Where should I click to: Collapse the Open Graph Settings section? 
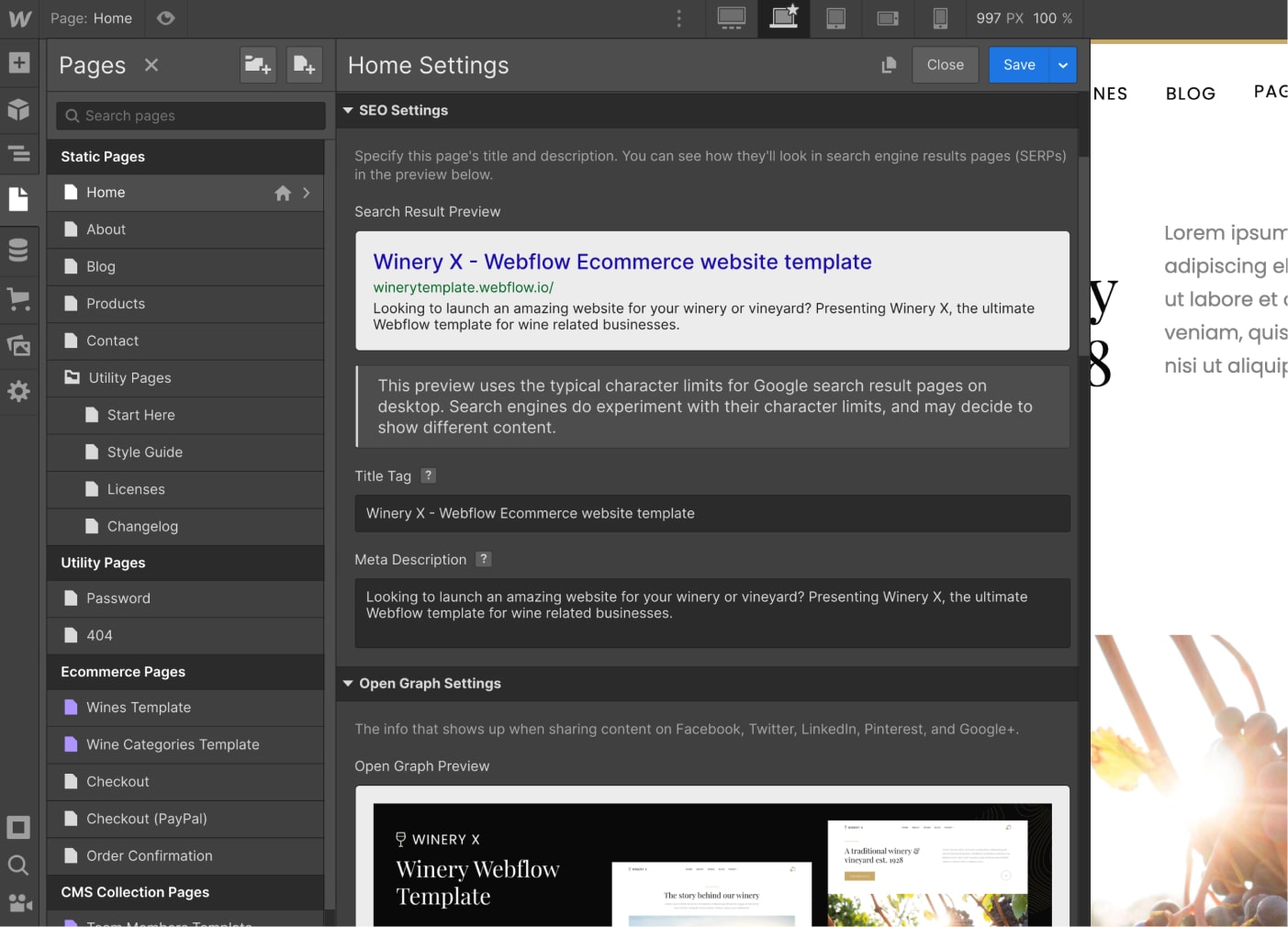(x=348, y=683)
